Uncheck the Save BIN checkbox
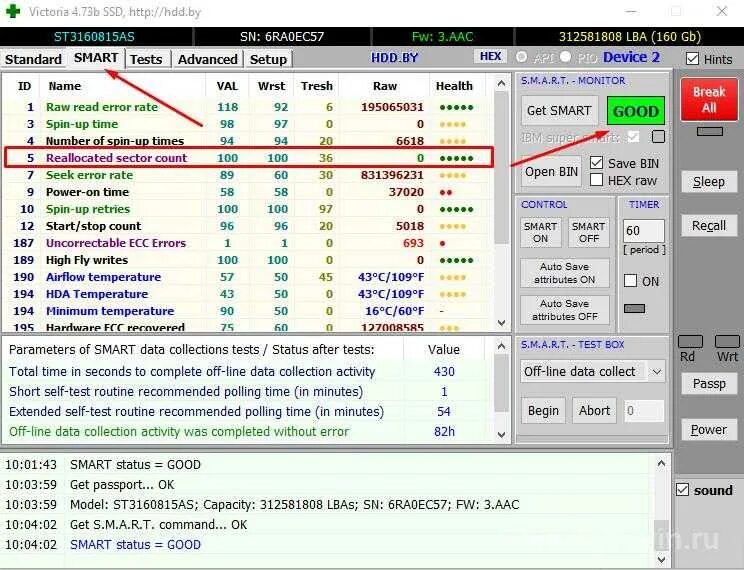The height and width of the screenshot is (570, 744). point(596,163)
